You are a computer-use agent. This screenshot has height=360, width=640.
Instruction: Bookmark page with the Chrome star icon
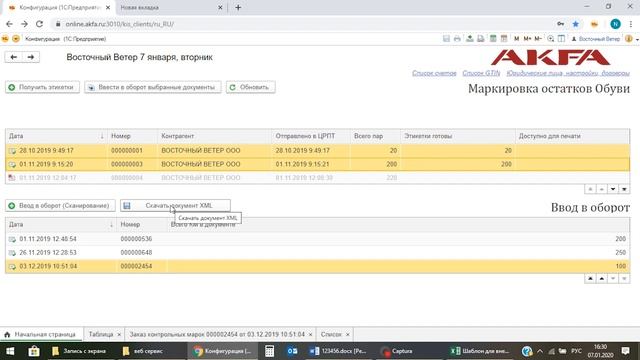coord(576,24)
